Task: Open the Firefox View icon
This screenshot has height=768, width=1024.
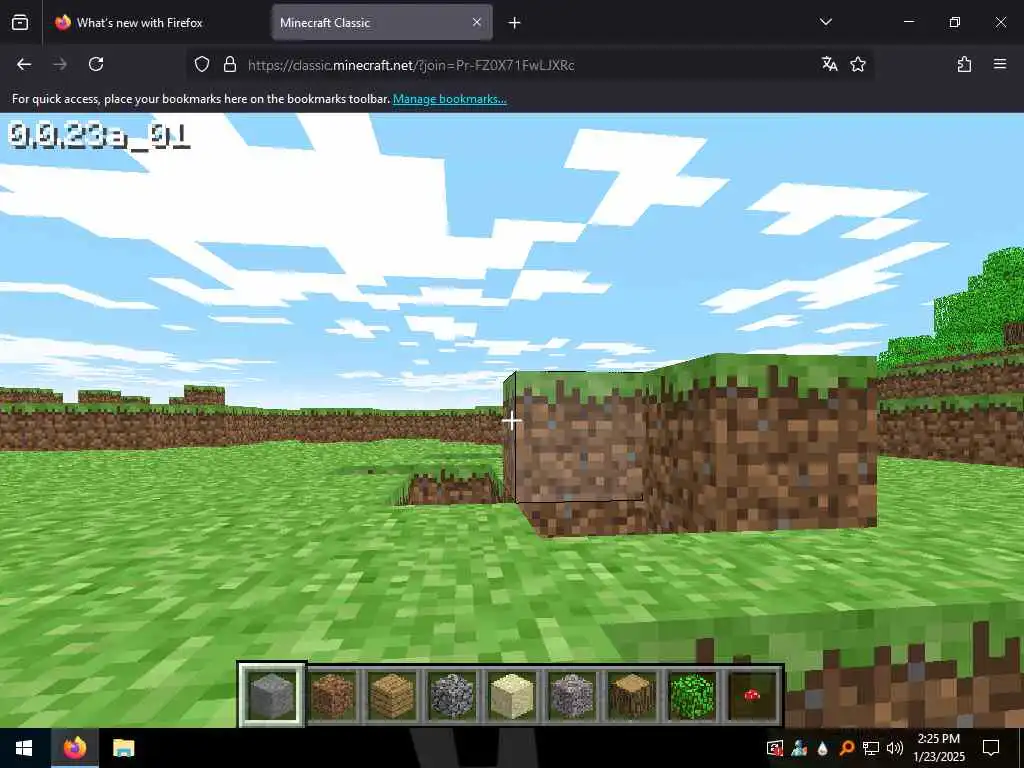Action: pos(20,22)
